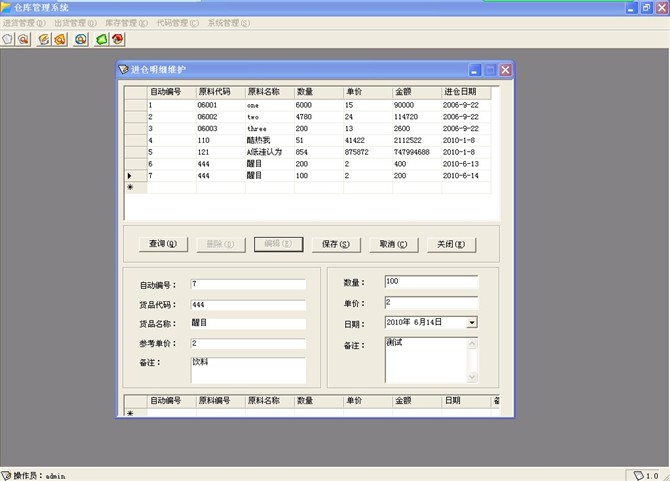Click the 金额 column header in upper grid
670x481 pixels.
point(417,92)
